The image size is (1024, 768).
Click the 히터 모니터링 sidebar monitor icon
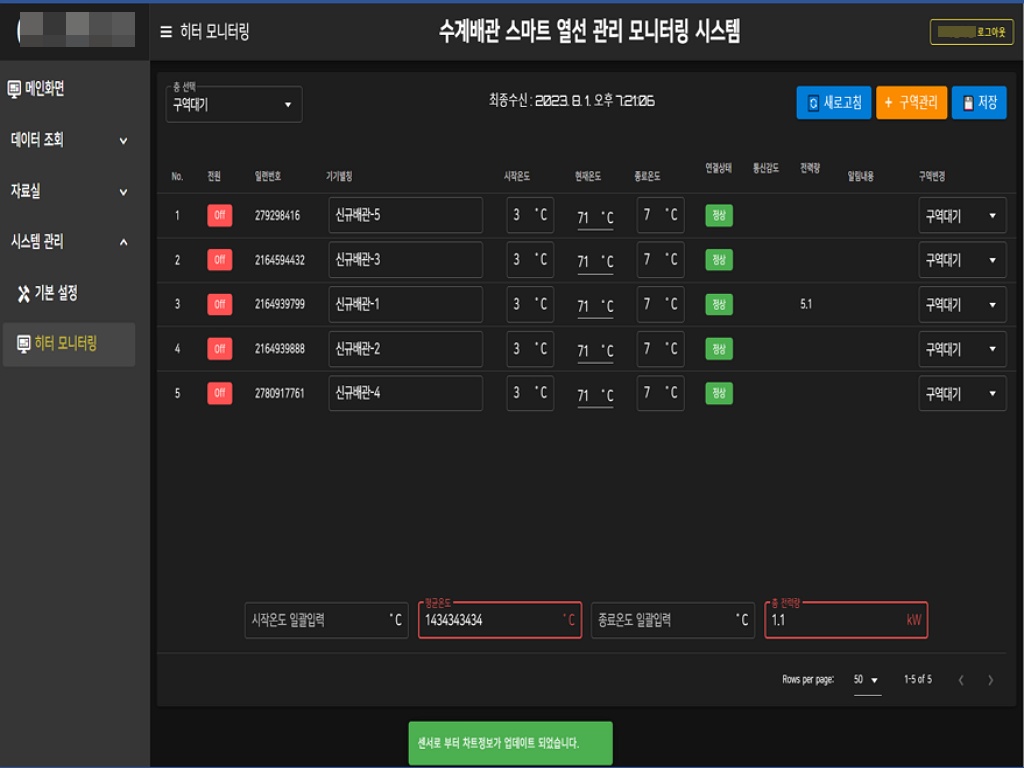point(24,344)
